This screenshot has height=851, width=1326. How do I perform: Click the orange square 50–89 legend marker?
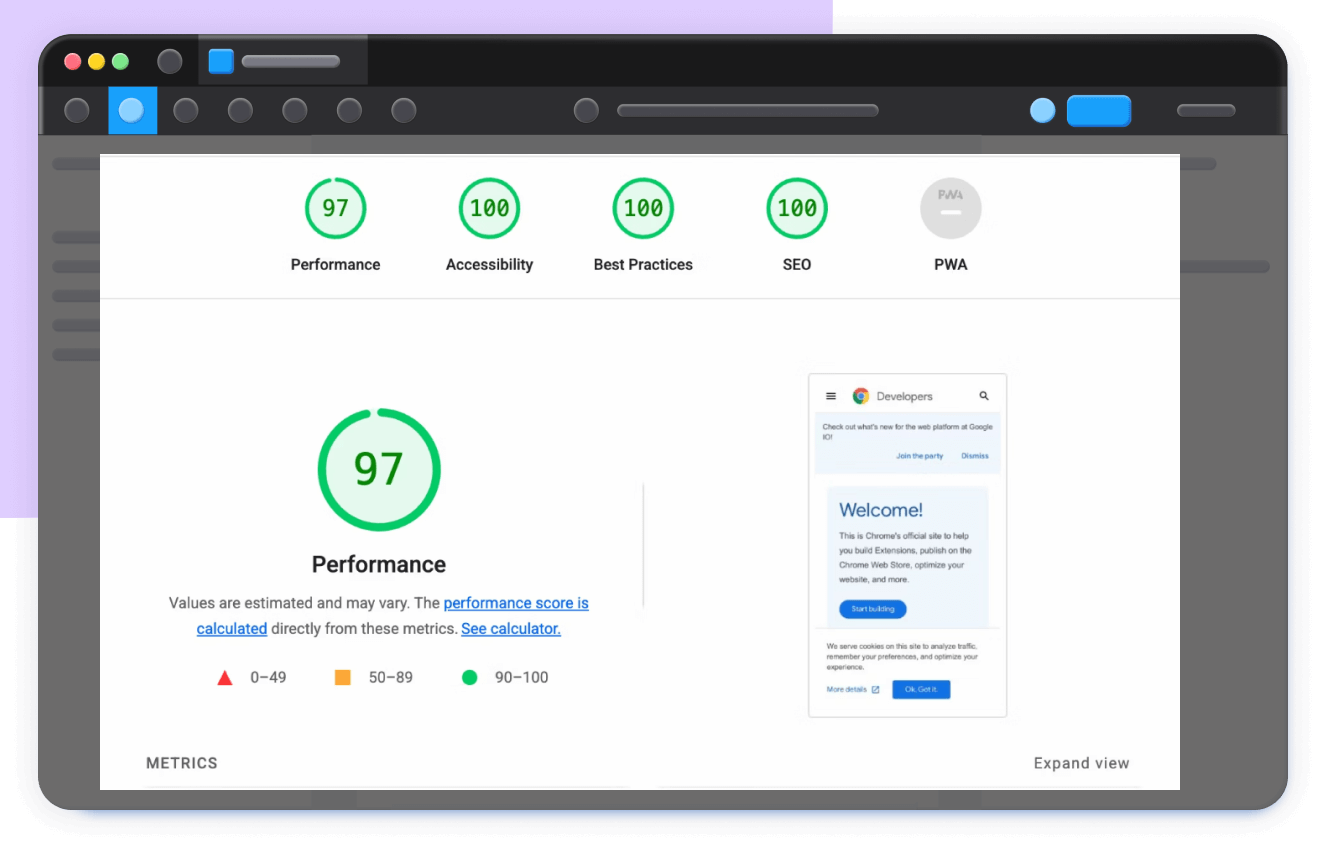coord(343,678)
